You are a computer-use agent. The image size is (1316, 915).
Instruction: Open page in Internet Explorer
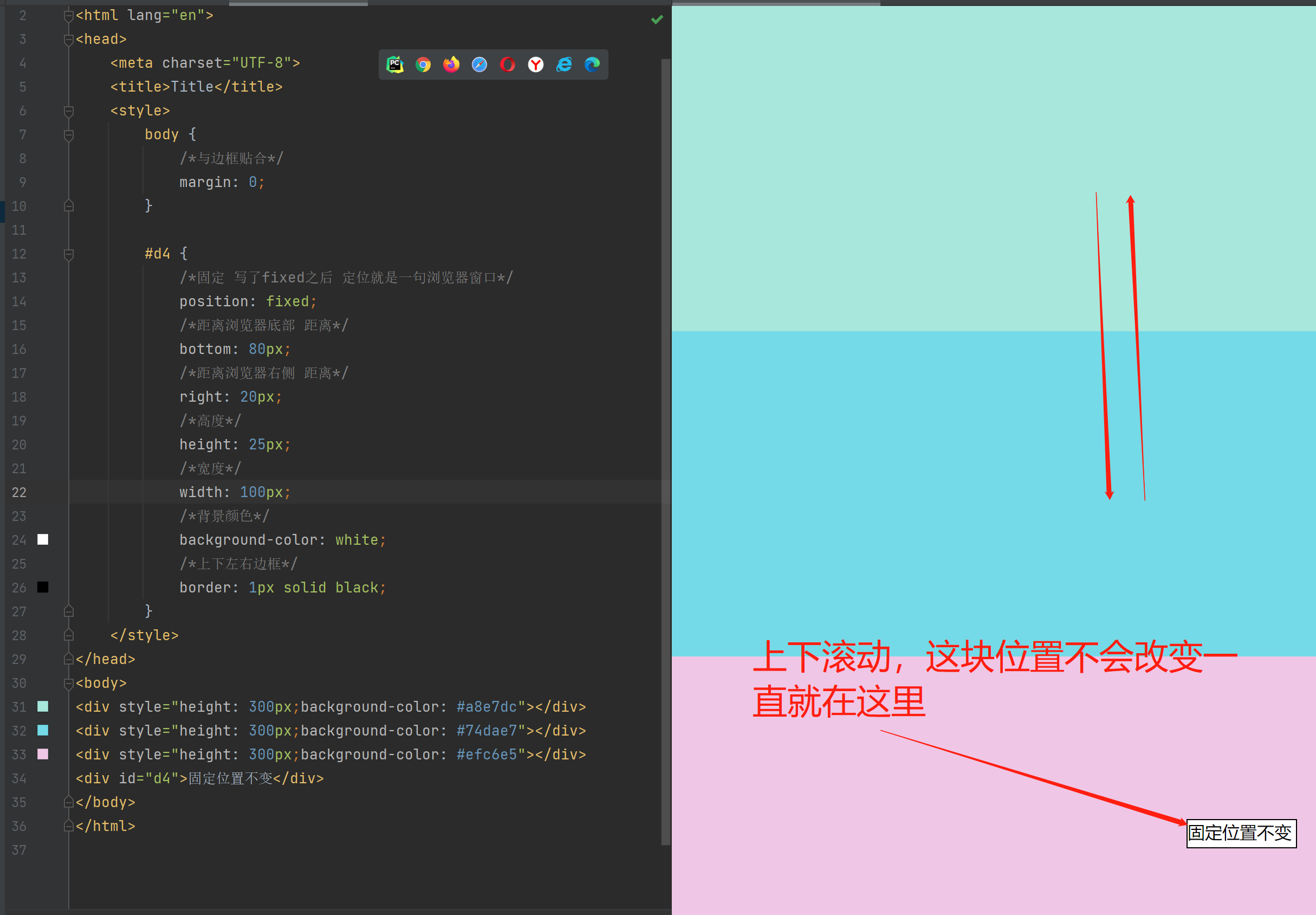pos(564,64)
